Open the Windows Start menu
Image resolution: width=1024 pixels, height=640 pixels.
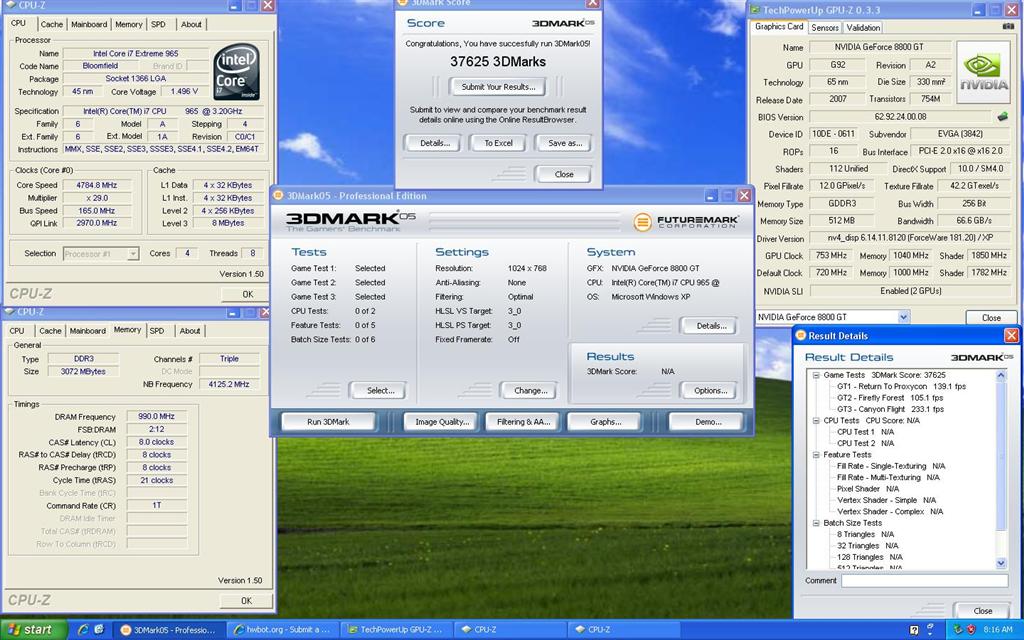[x=34, y=630]
